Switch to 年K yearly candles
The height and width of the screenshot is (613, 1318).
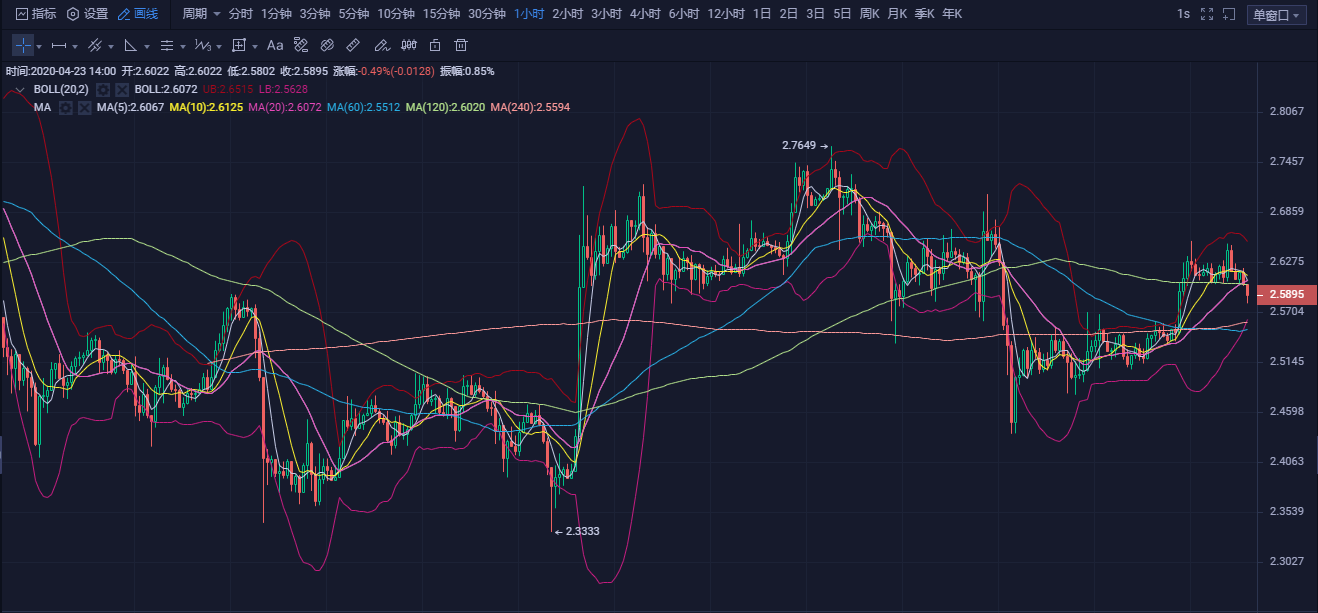click(x=952, y=14)
